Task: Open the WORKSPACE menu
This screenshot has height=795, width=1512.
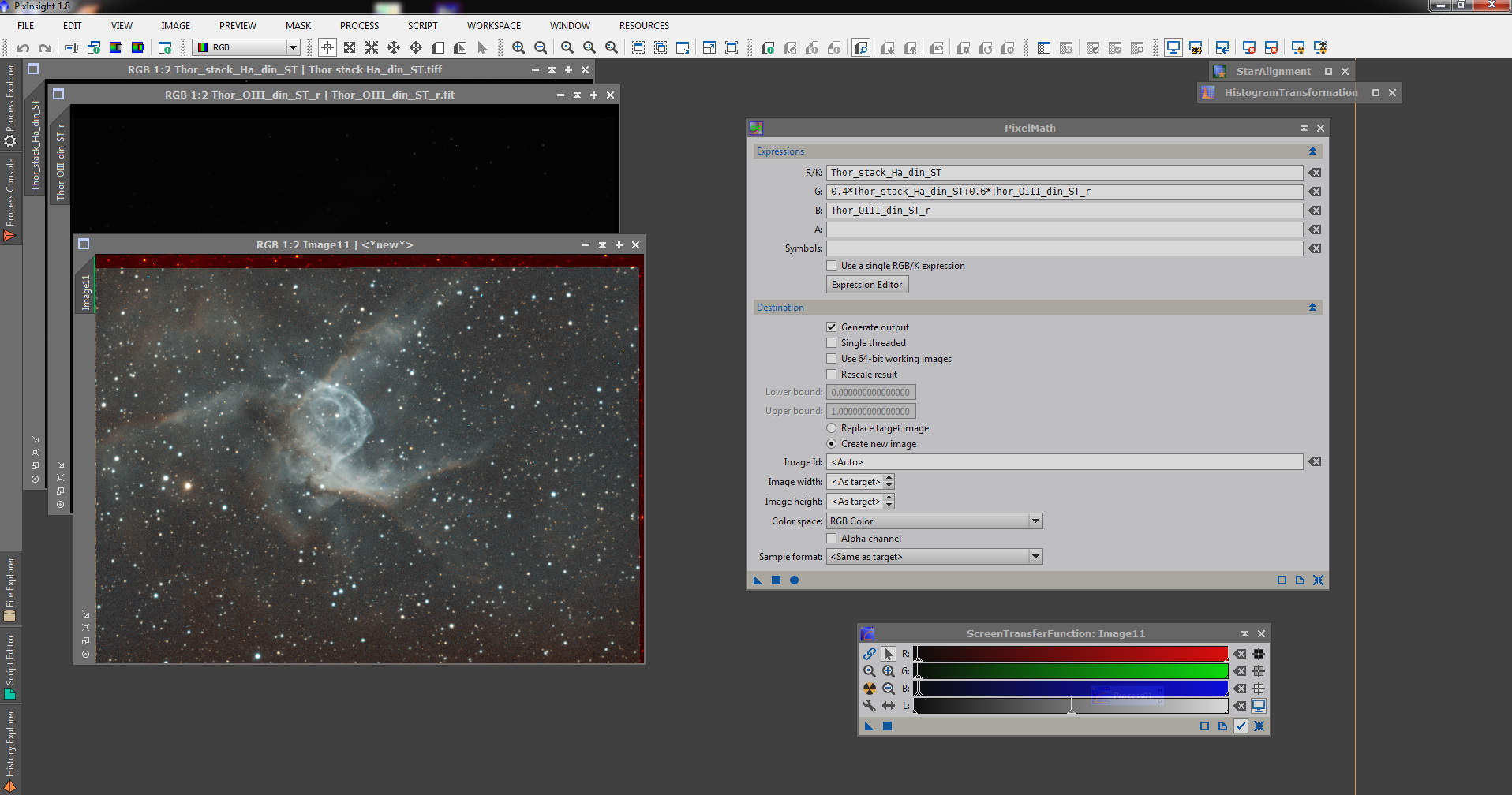Action: (493, 26)
